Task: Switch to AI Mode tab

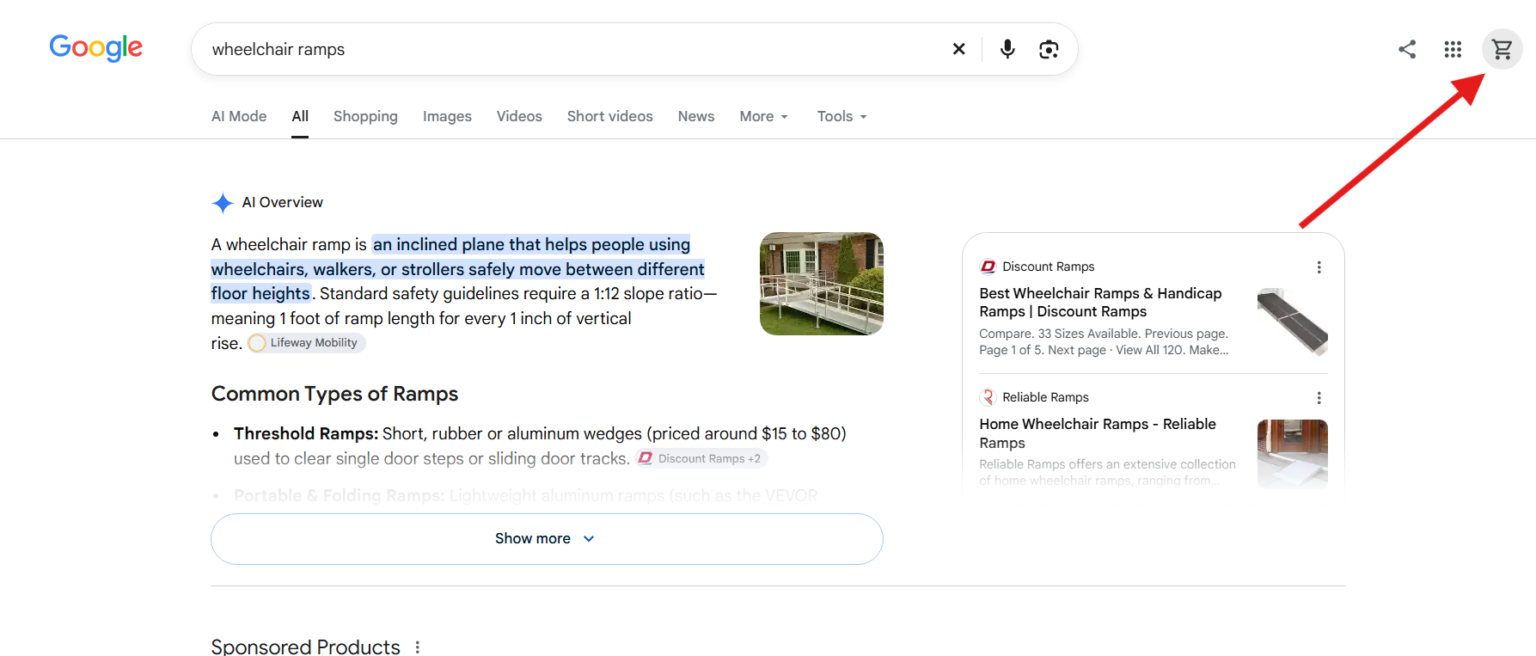Action: (x=239, y=116)
